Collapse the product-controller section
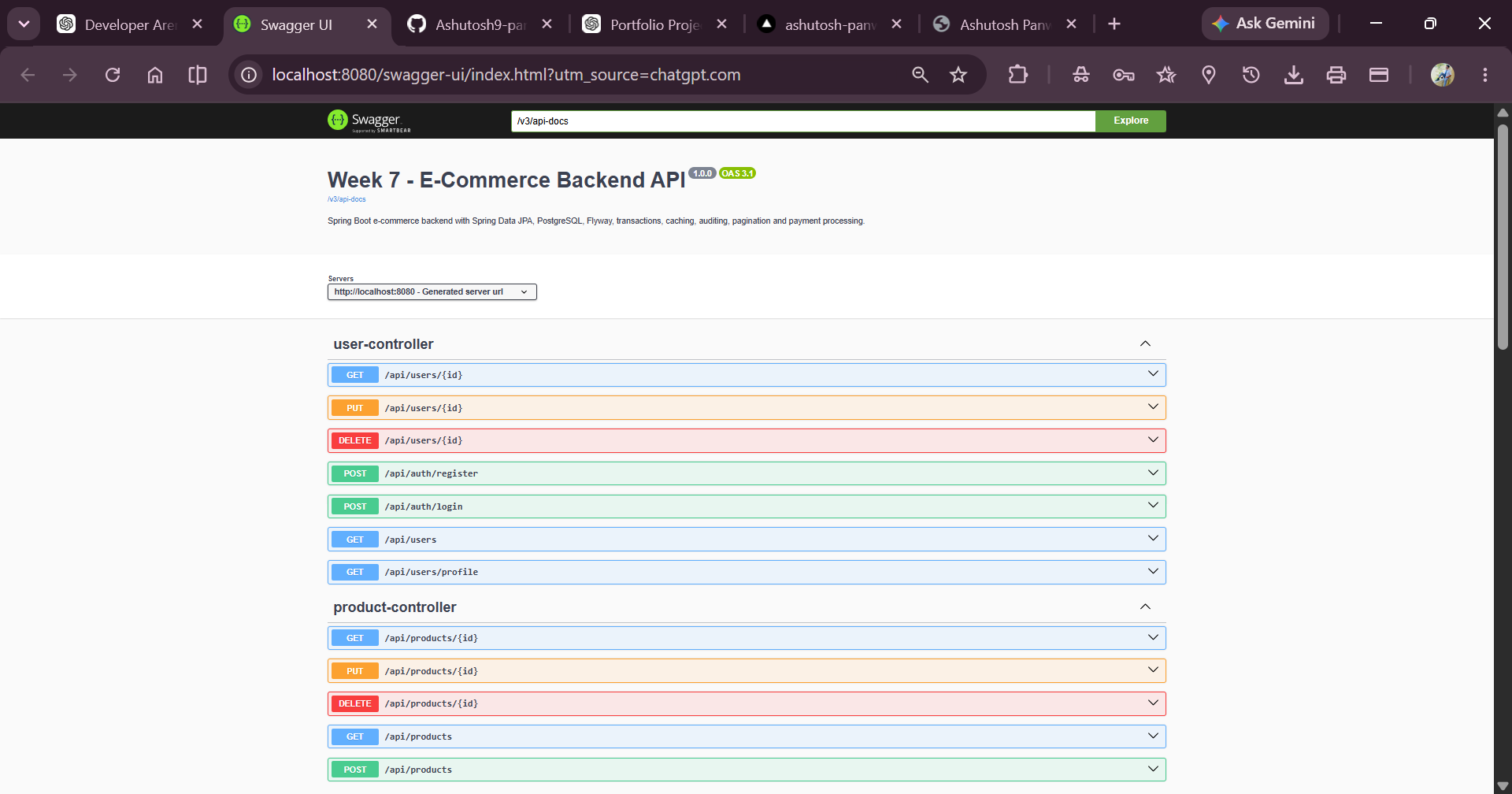Screen dimensions: 1512x794 [1145, 607]
